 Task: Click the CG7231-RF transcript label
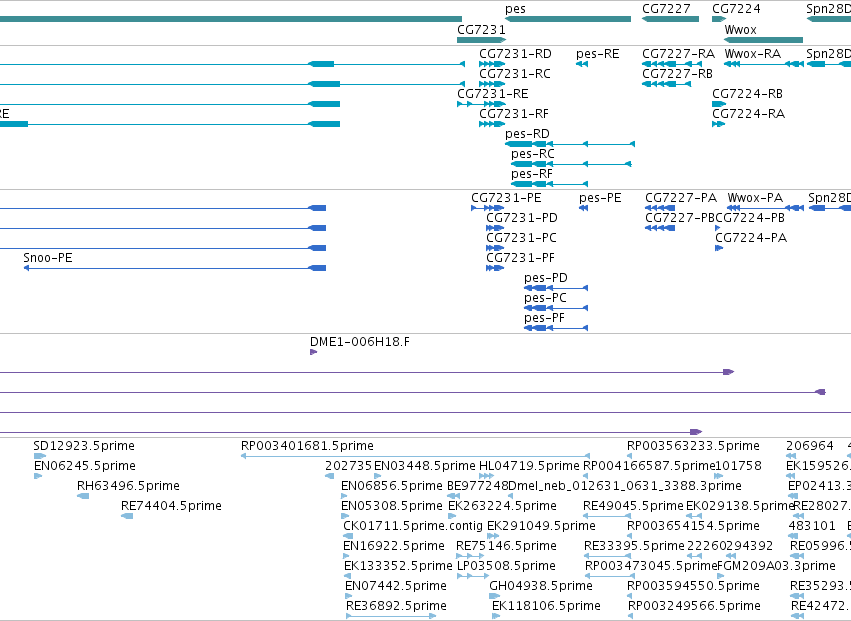tap(514, 115)
